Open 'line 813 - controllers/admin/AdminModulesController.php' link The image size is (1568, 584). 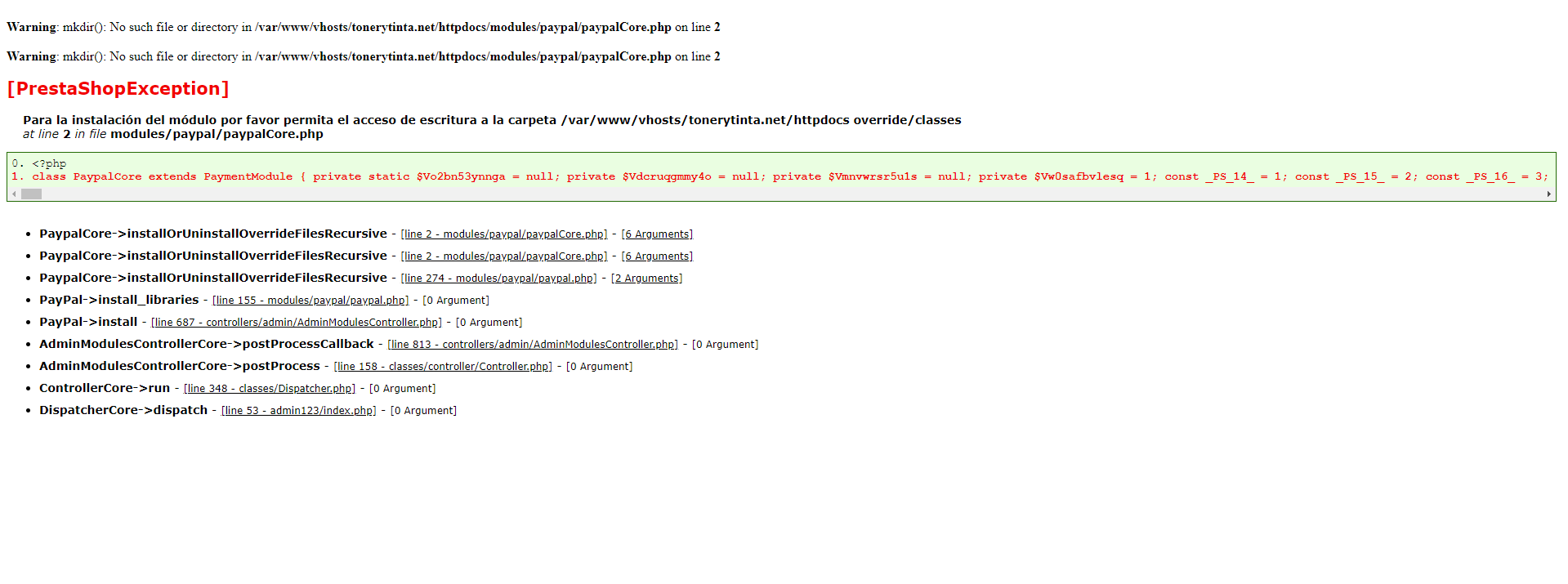pos(533,345)
